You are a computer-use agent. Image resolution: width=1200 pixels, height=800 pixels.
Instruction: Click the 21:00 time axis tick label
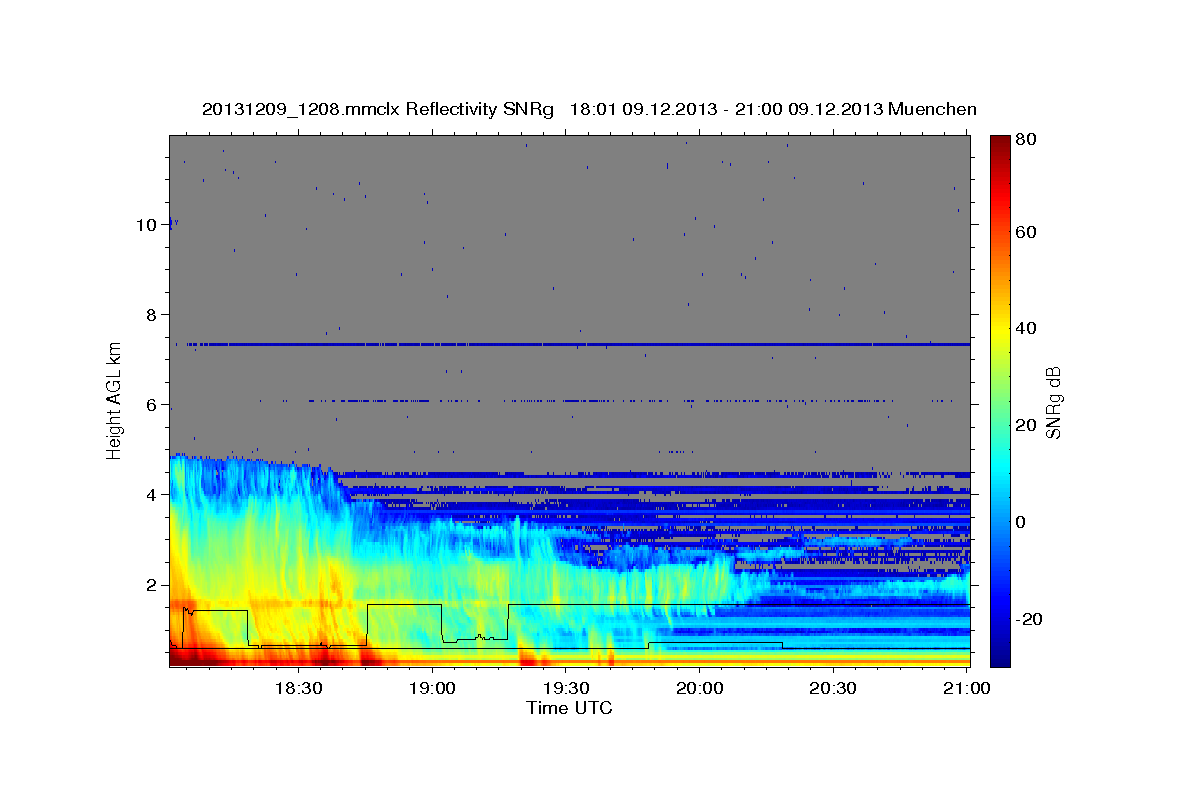pos(967,689)
